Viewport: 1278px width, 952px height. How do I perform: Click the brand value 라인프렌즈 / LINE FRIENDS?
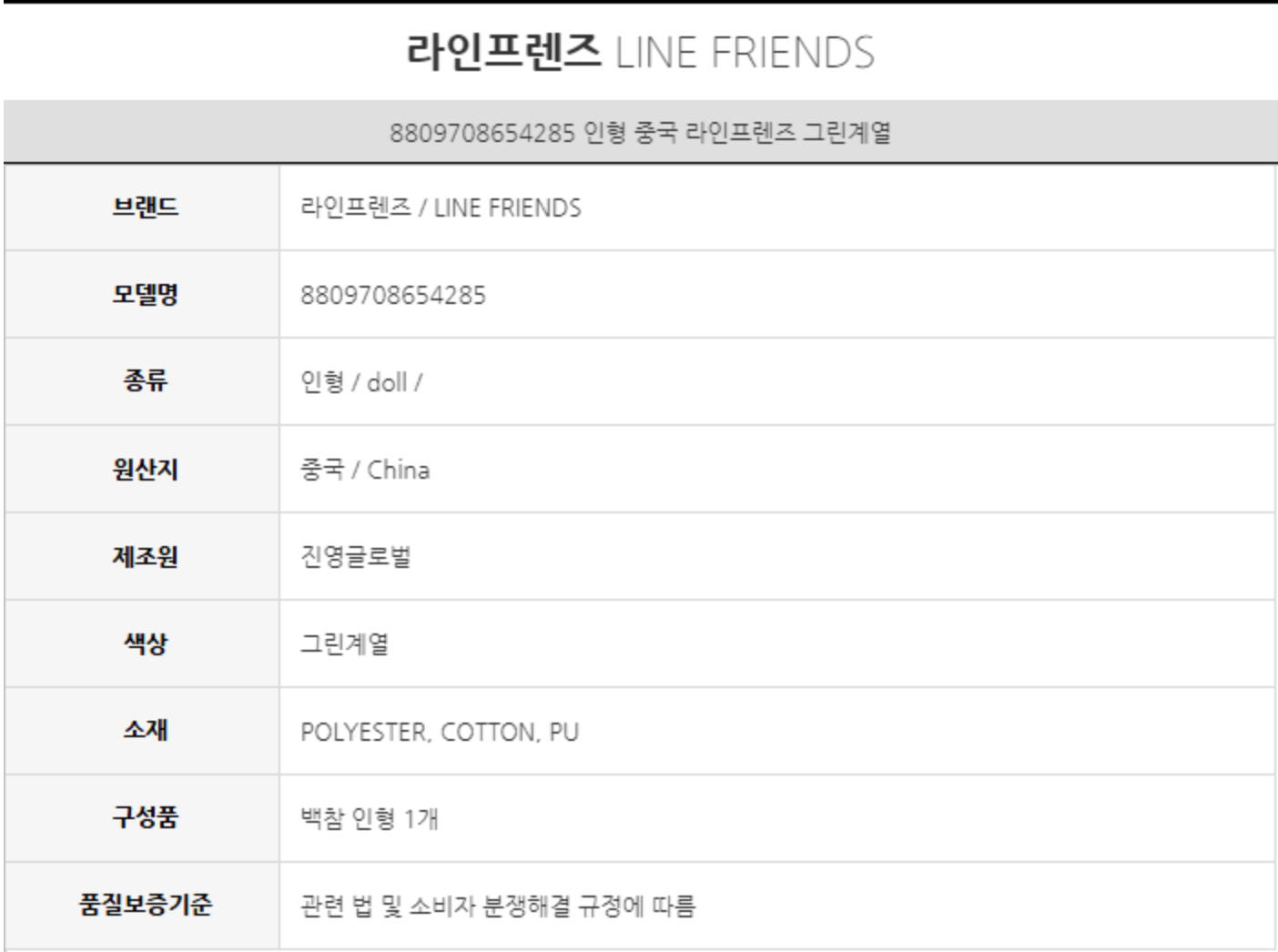coord(441,208)
